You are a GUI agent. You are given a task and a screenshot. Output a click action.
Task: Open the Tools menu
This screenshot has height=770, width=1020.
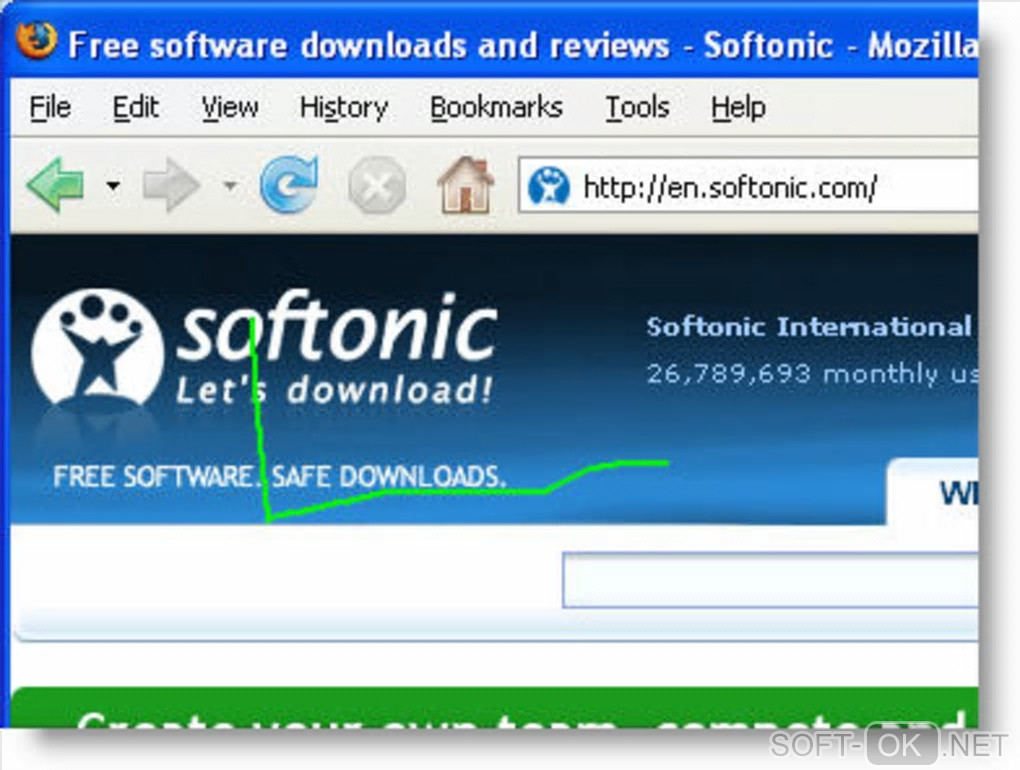(x=637, y=107)
